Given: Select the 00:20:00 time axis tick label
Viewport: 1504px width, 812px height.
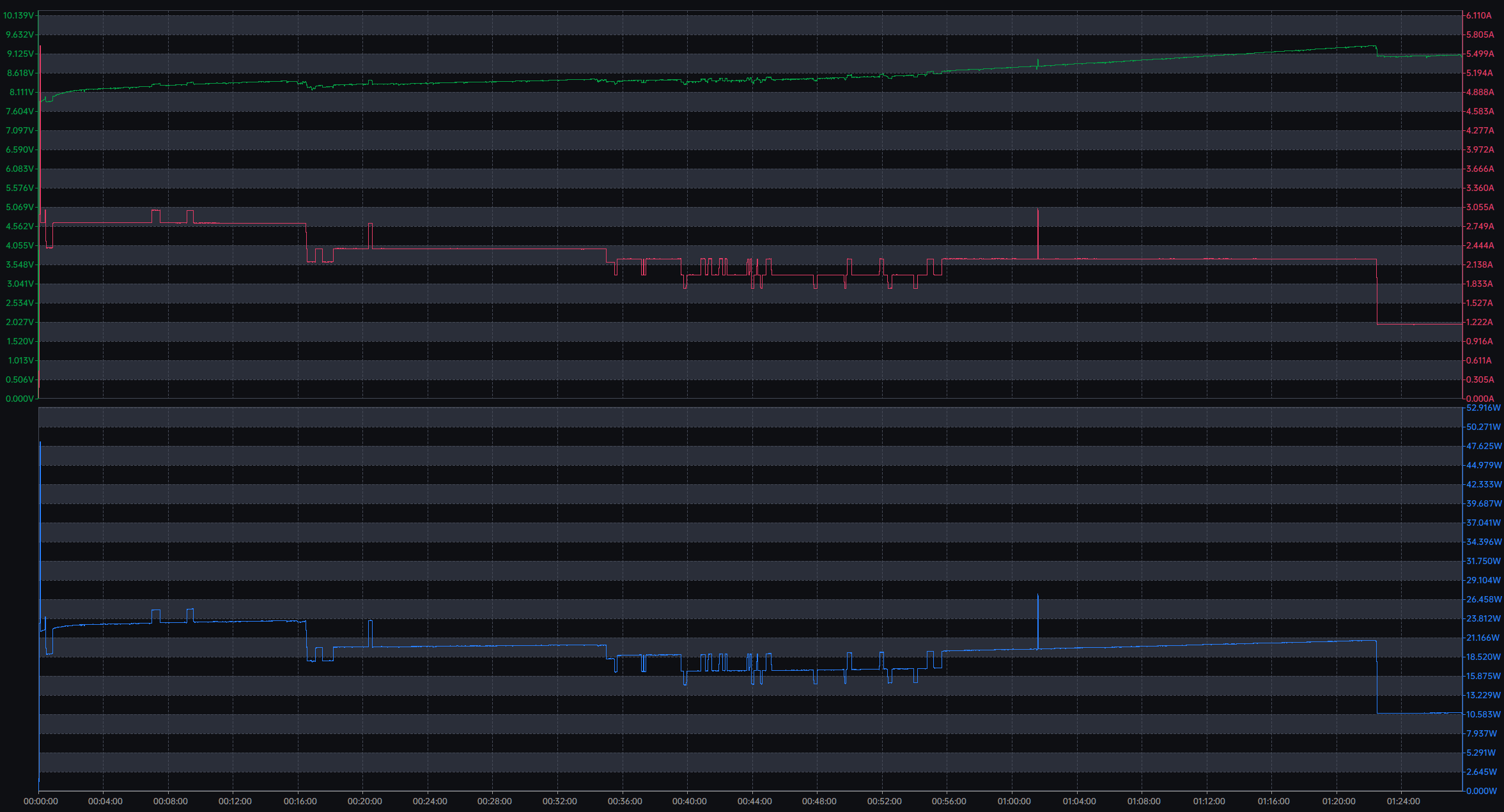Looking at the screenshot, I should 365,801.
